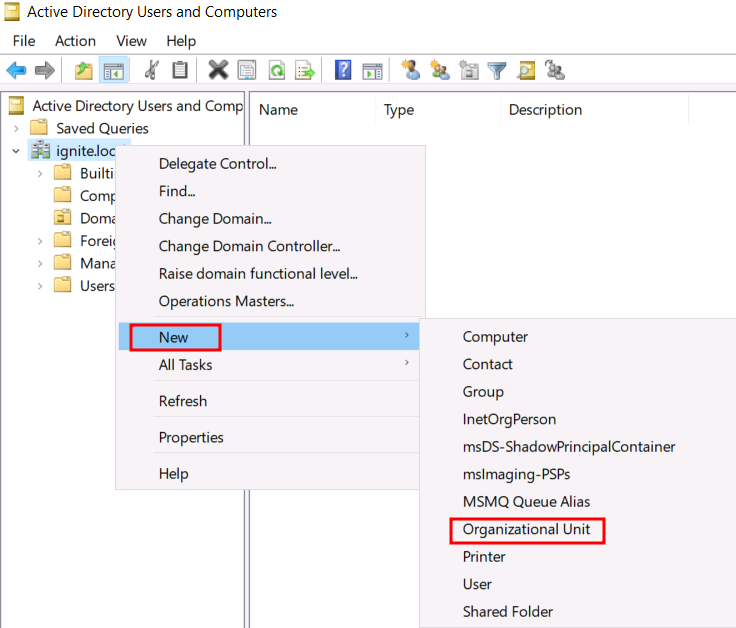Select Organizational Unit in submenu
Image resolution: width=736 pixels, height=628 pixels.
526,529
